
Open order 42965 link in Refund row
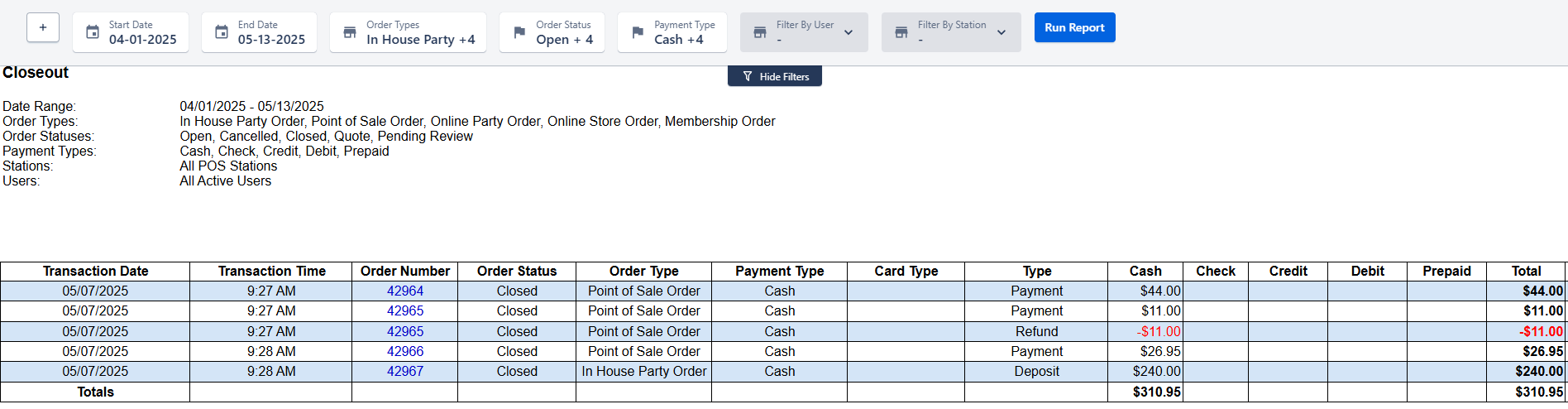[405, 331]
